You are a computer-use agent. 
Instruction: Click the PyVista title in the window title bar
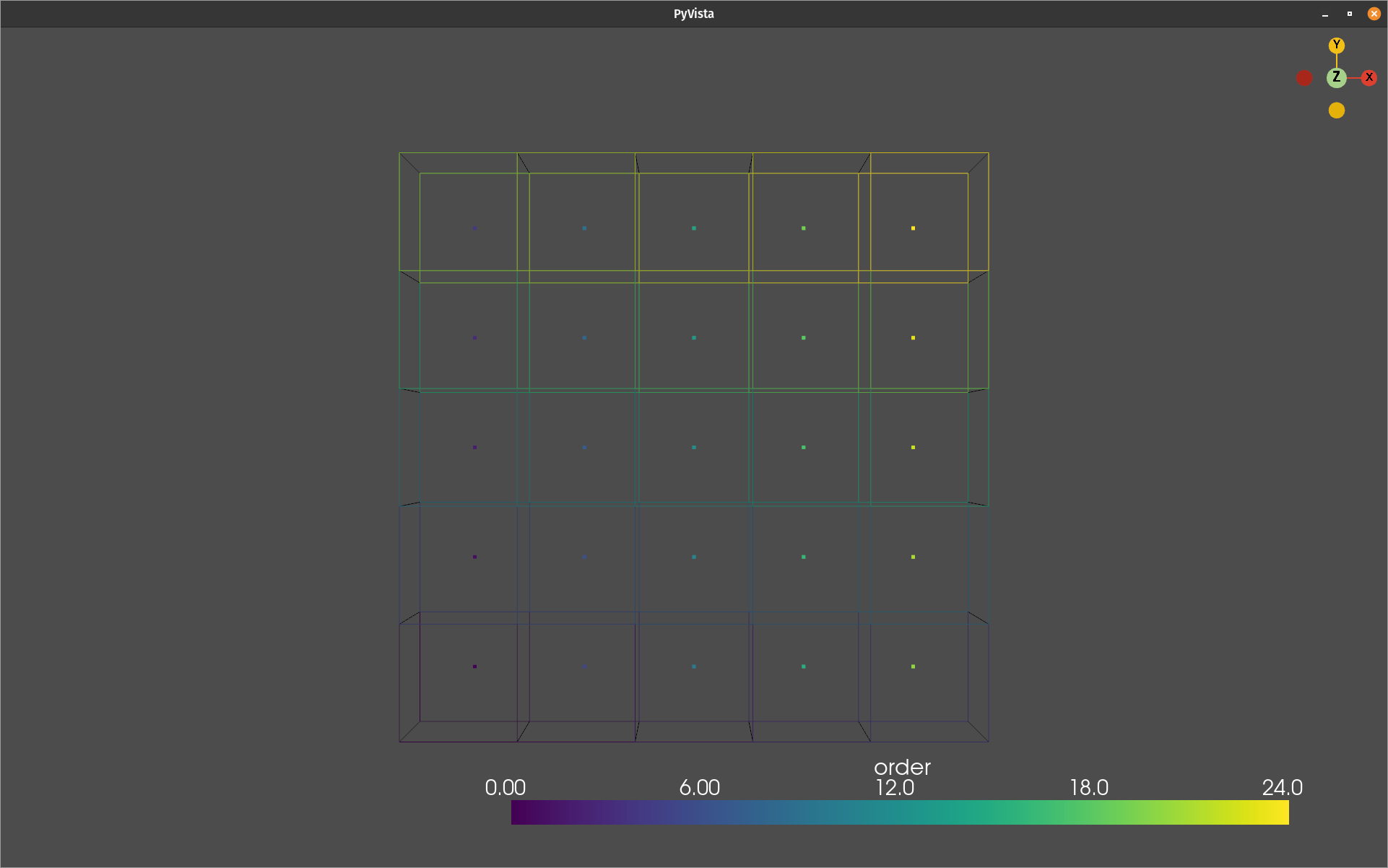693,13
